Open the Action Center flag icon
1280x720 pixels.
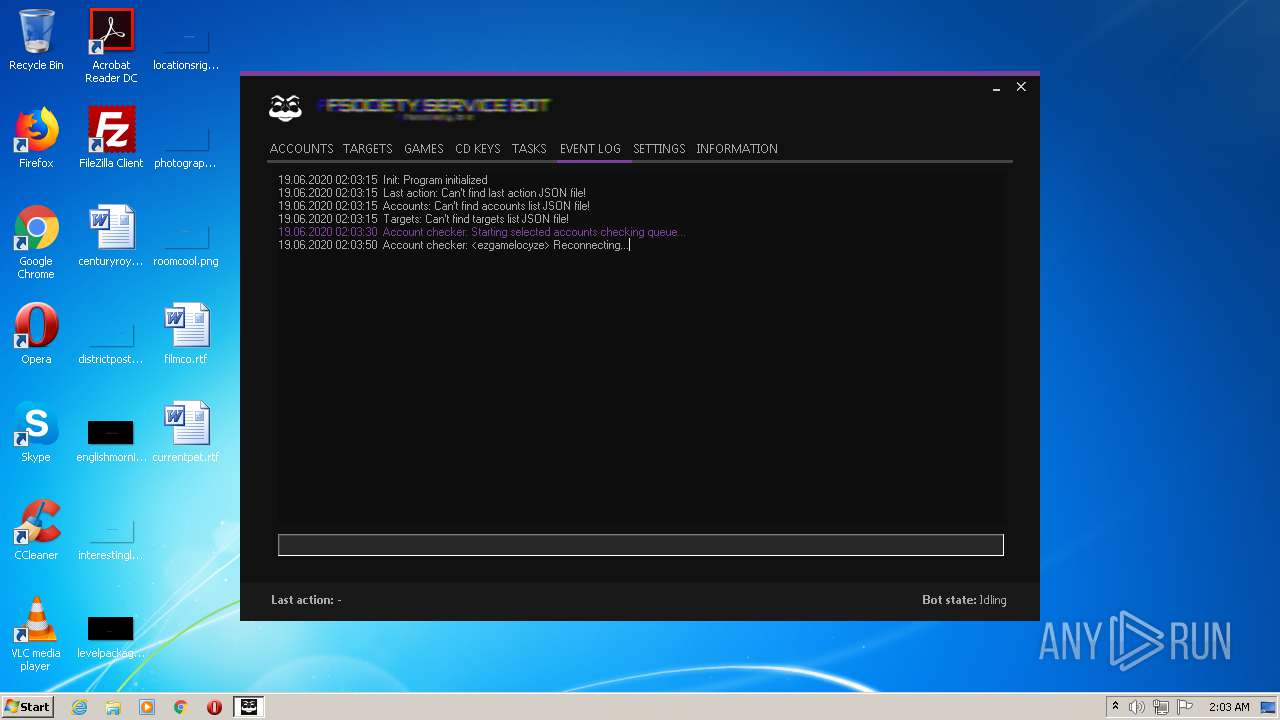1183,707
